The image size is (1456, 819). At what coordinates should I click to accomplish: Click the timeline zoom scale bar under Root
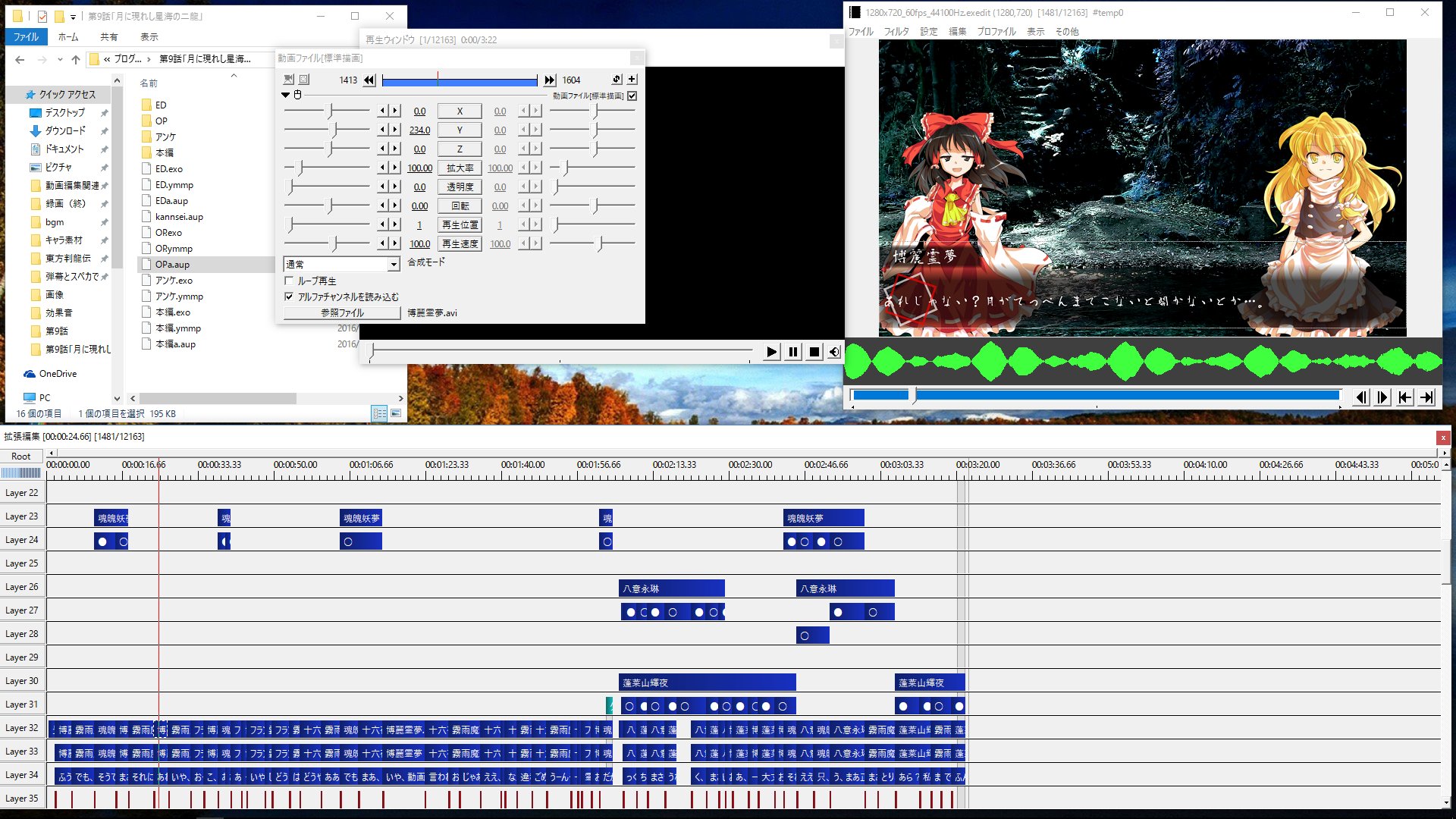[x=21, y=473]
